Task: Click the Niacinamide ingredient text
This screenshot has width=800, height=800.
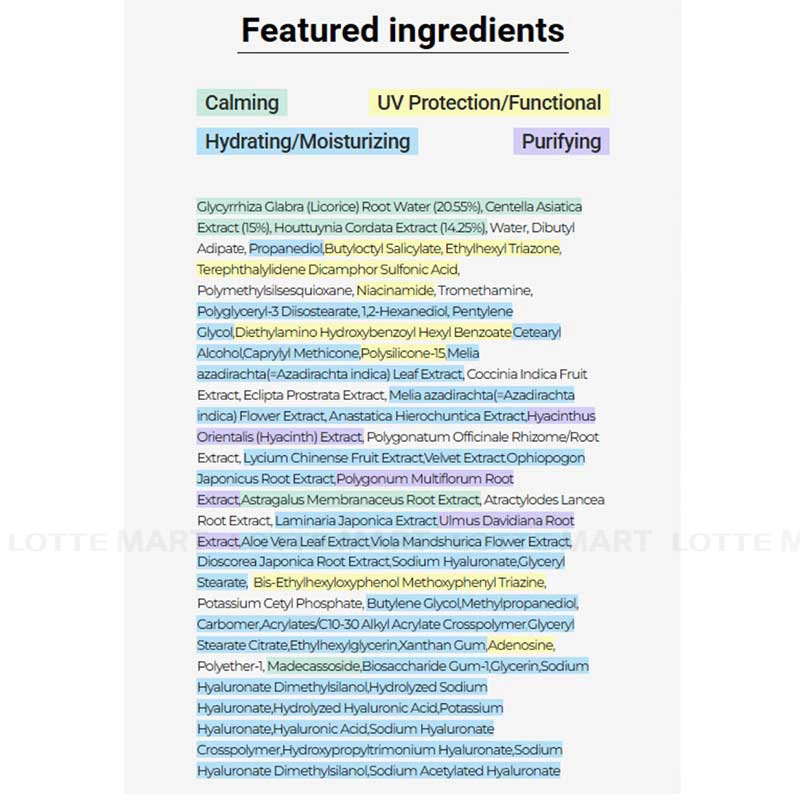Action: 396,290
